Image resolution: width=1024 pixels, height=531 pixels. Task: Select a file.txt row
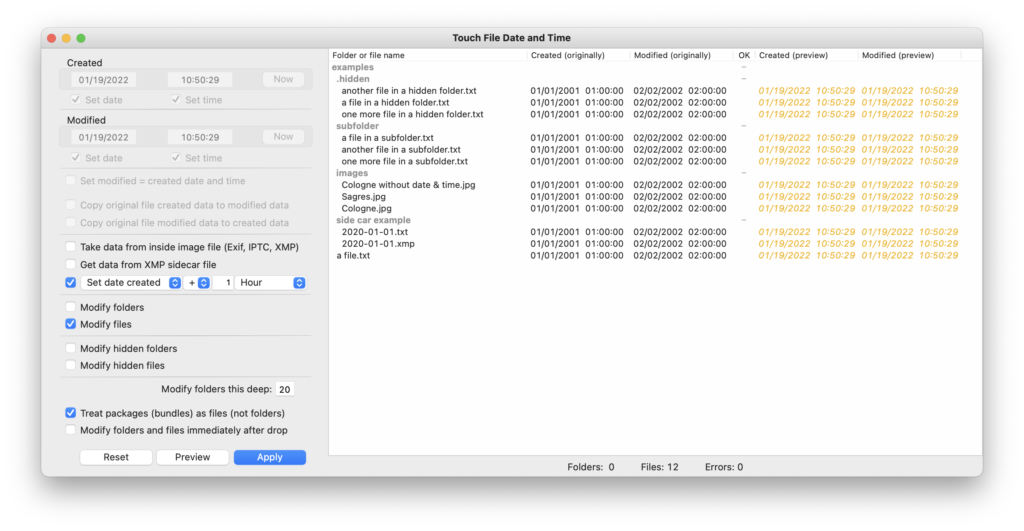pos(655,255)
